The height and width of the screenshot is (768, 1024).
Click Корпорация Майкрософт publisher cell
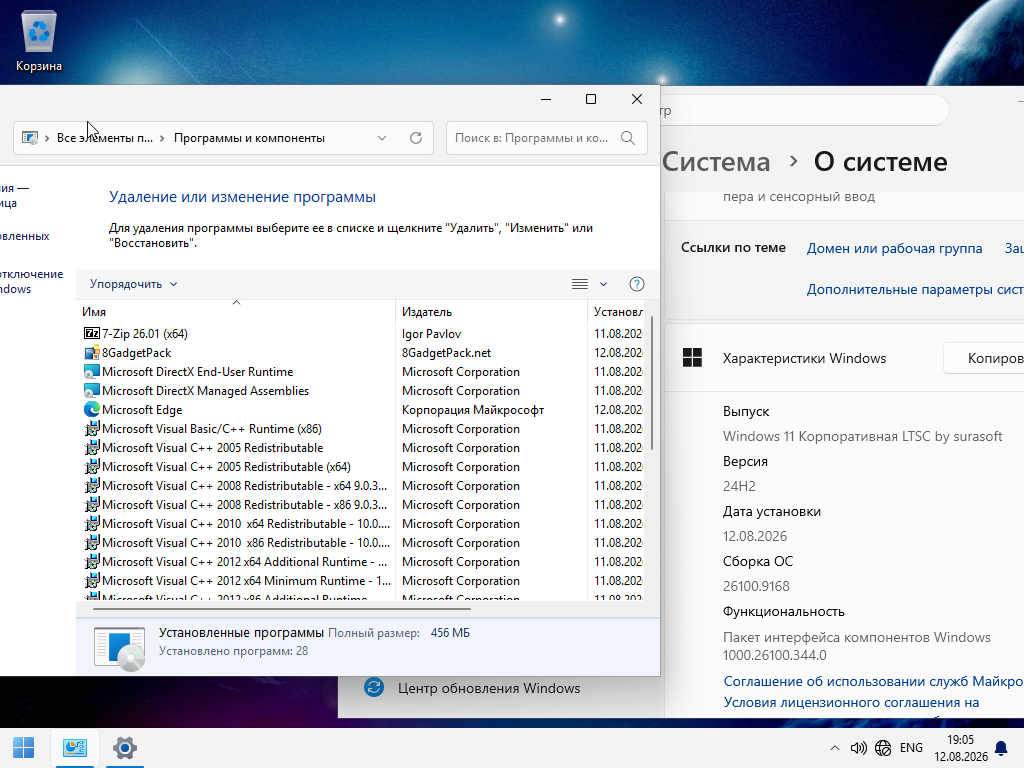click(x=473, y=409)
